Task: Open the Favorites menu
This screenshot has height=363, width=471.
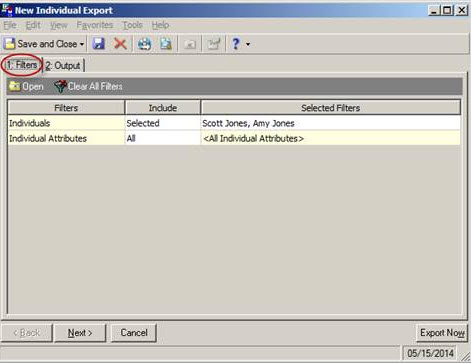Action: (95, 25)
